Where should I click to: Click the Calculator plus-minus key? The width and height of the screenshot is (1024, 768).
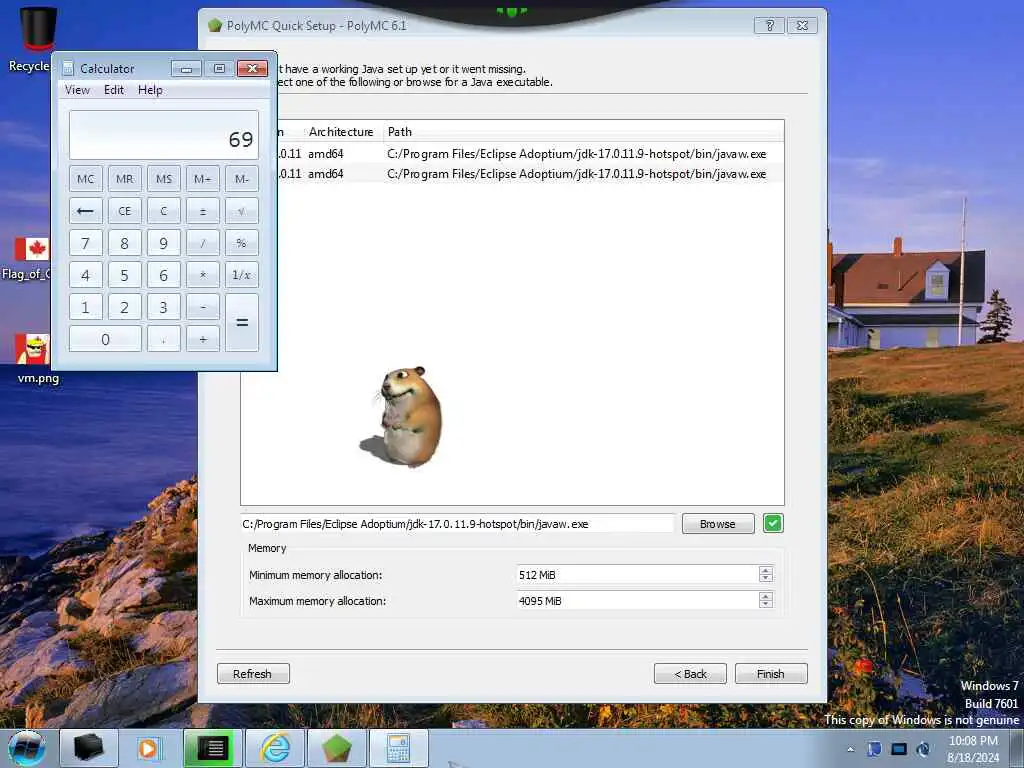[x=202, y=211]
